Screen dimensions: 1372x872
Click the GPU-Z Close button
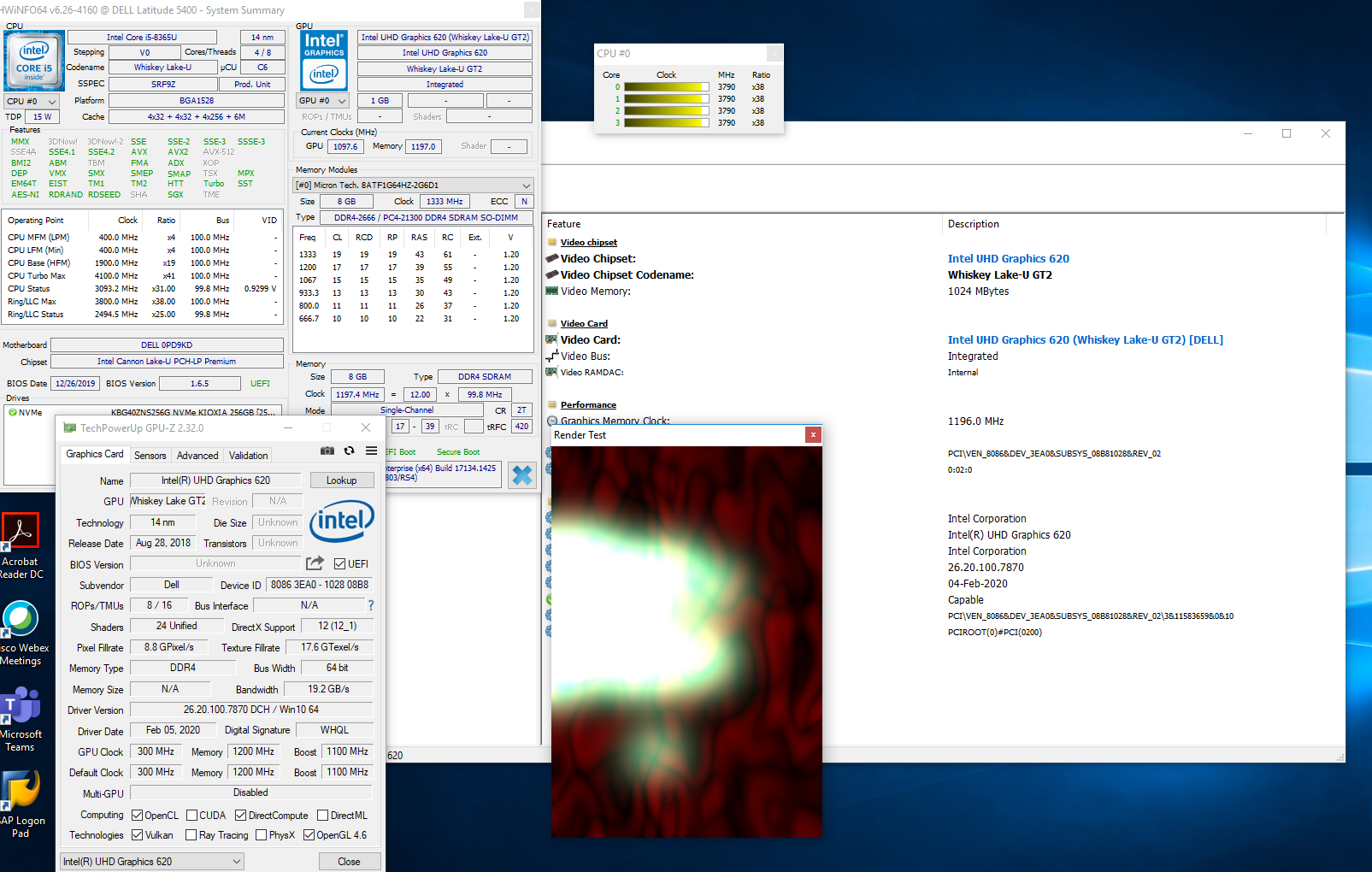[349, 861]
